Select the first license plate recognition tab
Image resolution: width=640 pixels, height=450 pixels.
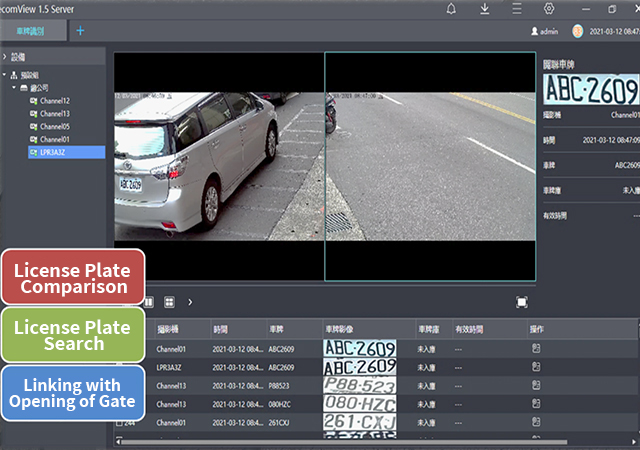coord(33,31)
